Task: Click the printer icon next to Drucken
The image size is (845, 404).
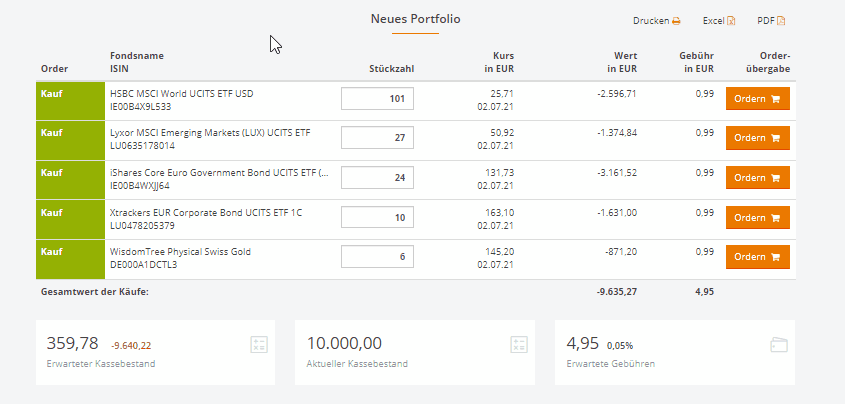Action: pos(676,21)
